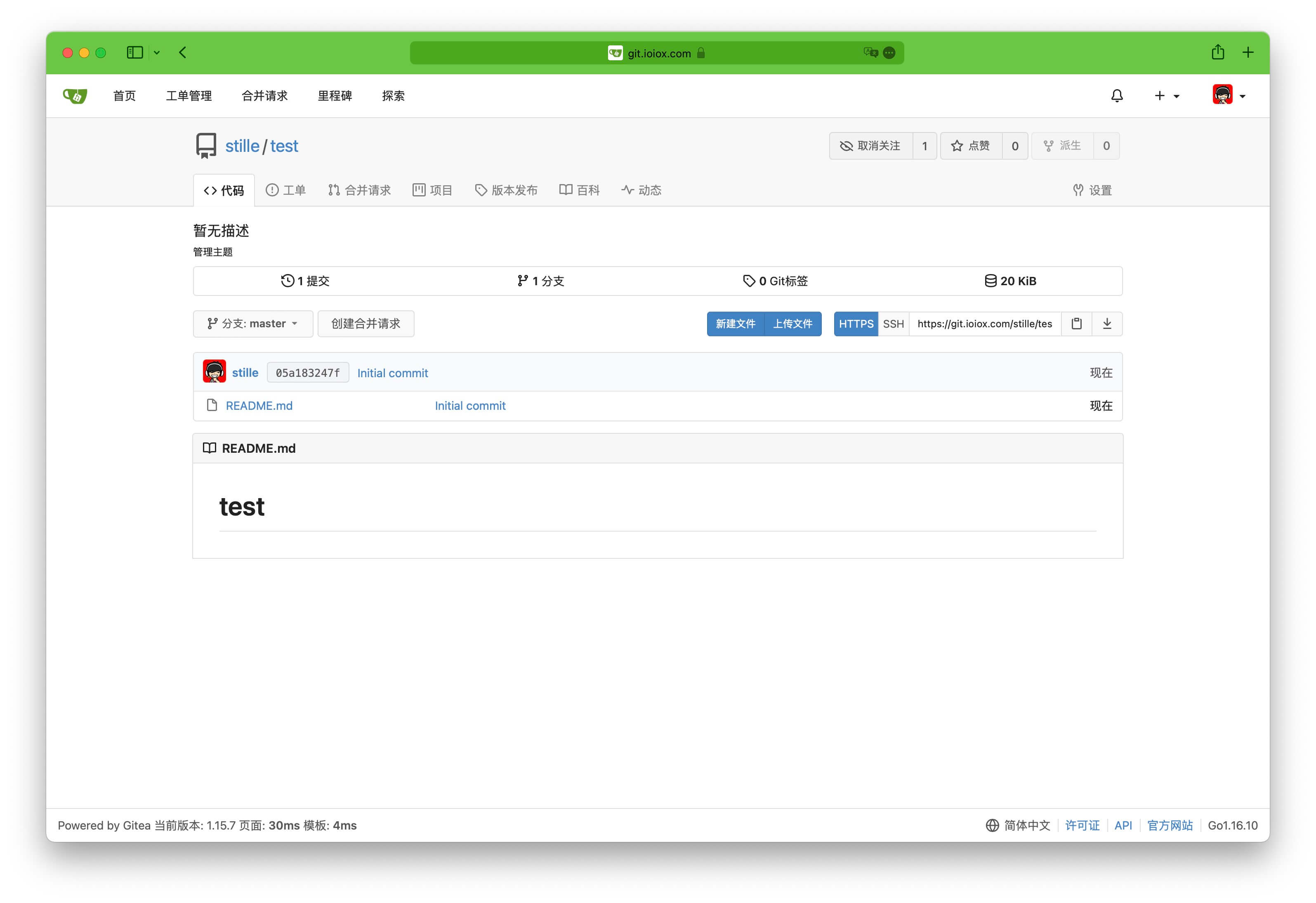Click the download repository icon

(1106, 324)
